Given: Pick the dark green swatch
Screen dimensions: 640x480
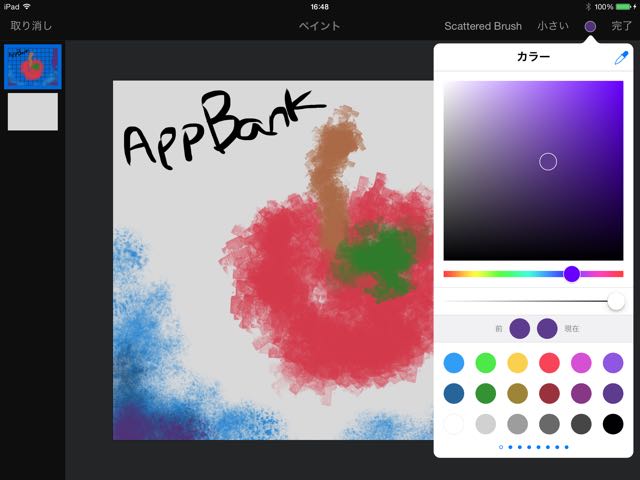Looking at the screenshot, I should tap(486, 393).
